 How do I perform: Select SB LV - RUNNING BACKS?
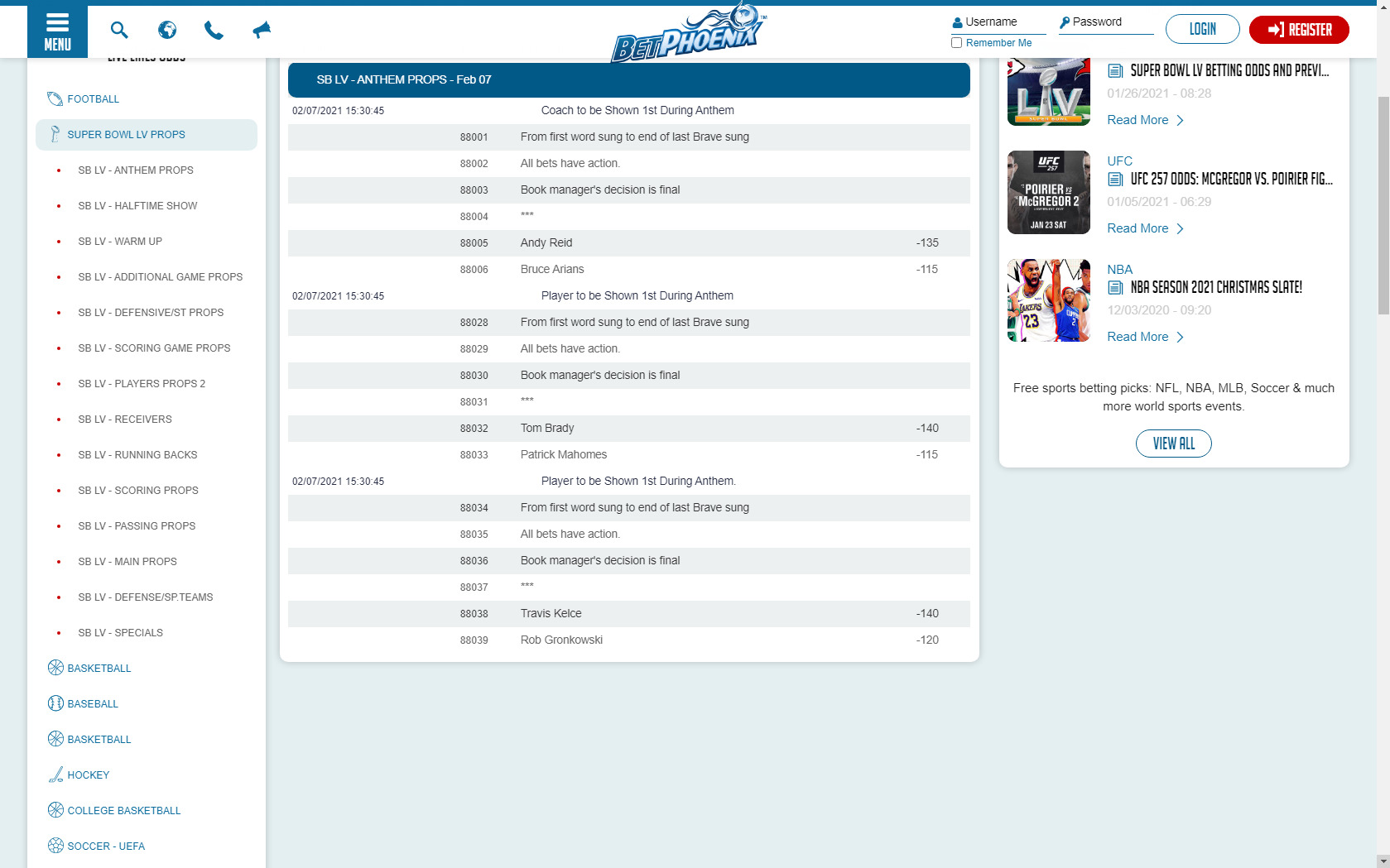click(137, 455)
